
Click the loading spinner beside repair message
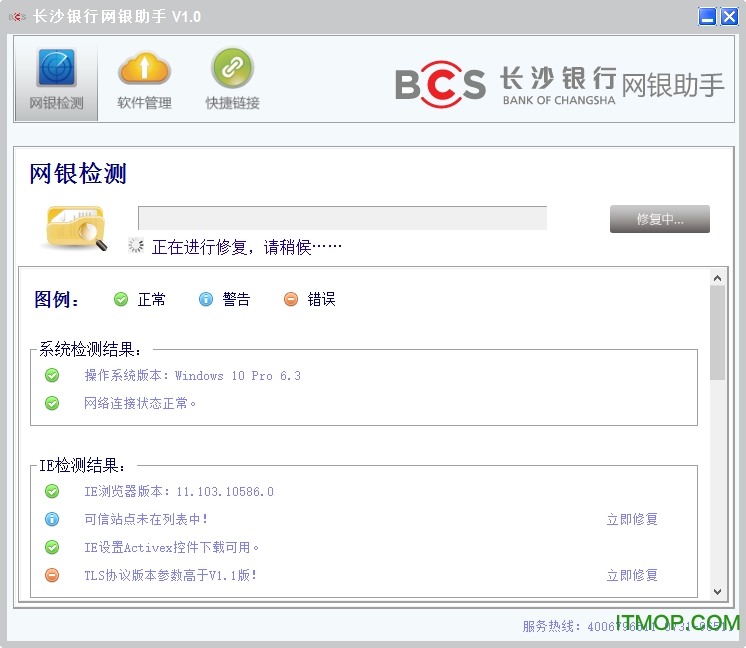click(x=136, y=245)
